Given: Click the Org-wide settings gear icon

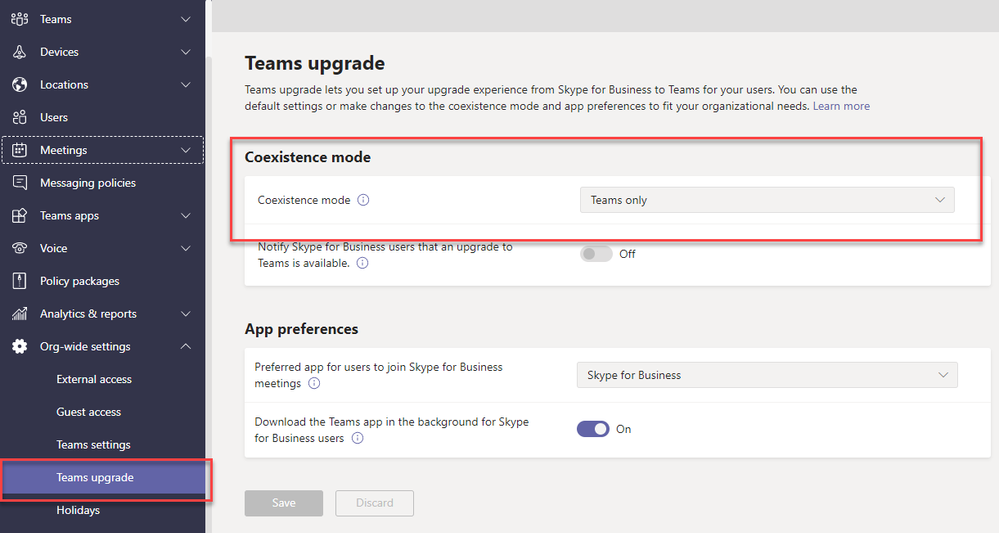Looking at the screenshot, I should click(x=20, y=346).
